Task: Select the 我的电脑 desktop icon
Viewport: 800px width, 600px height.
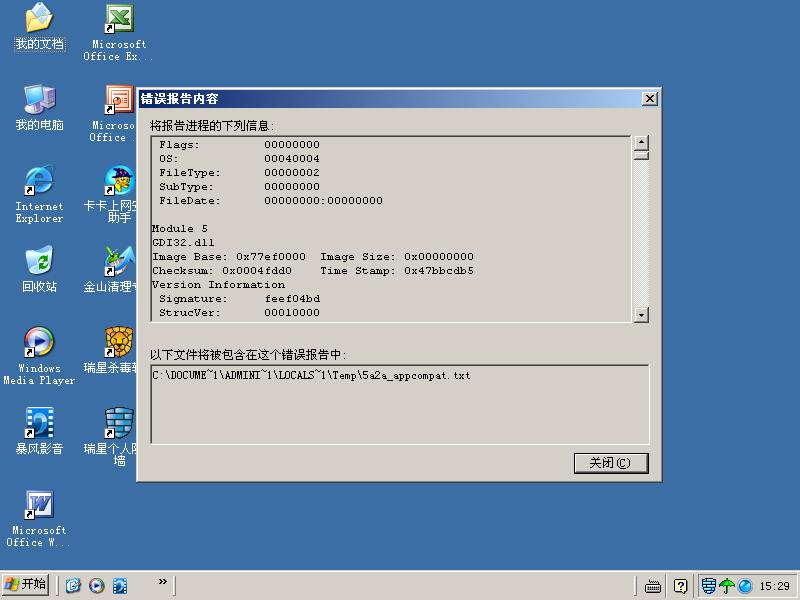Action: point(39,100)
